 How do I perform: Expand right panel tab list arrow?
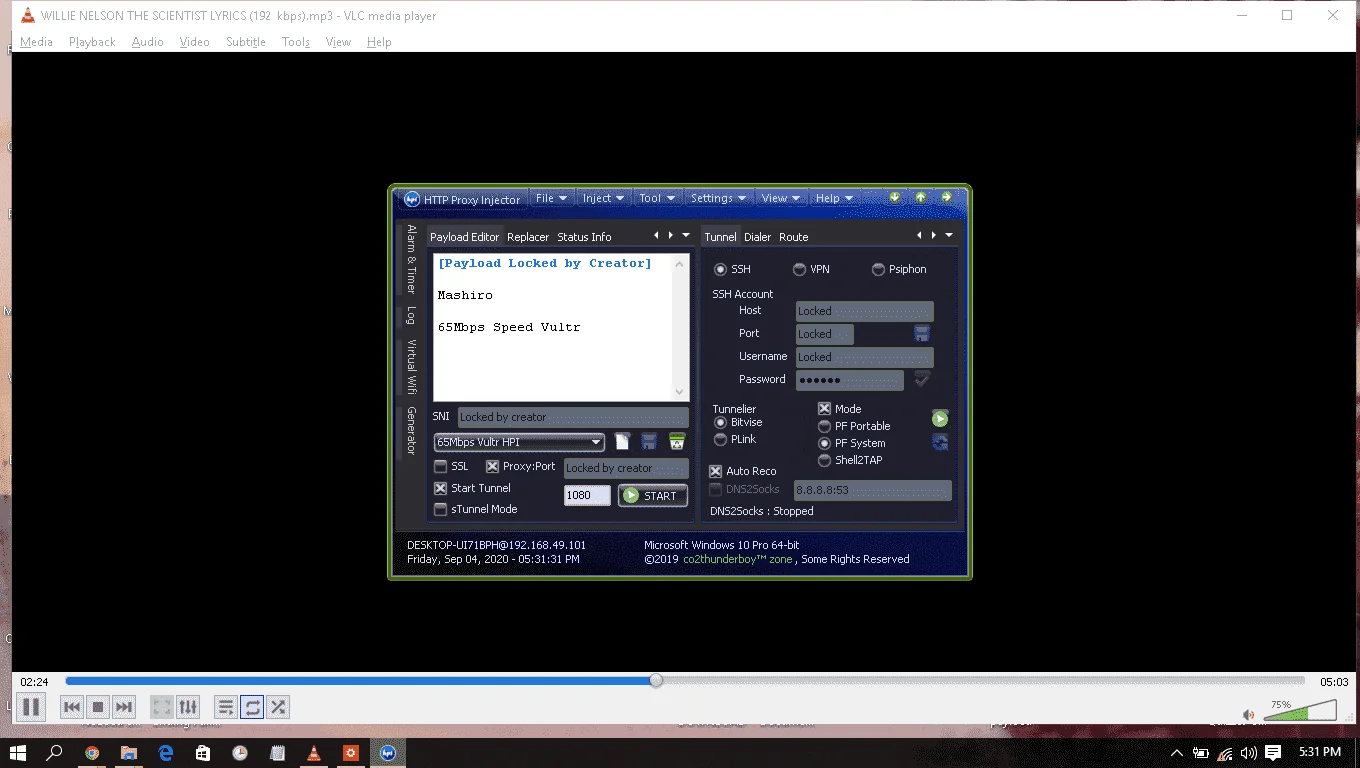pos(949,235)
